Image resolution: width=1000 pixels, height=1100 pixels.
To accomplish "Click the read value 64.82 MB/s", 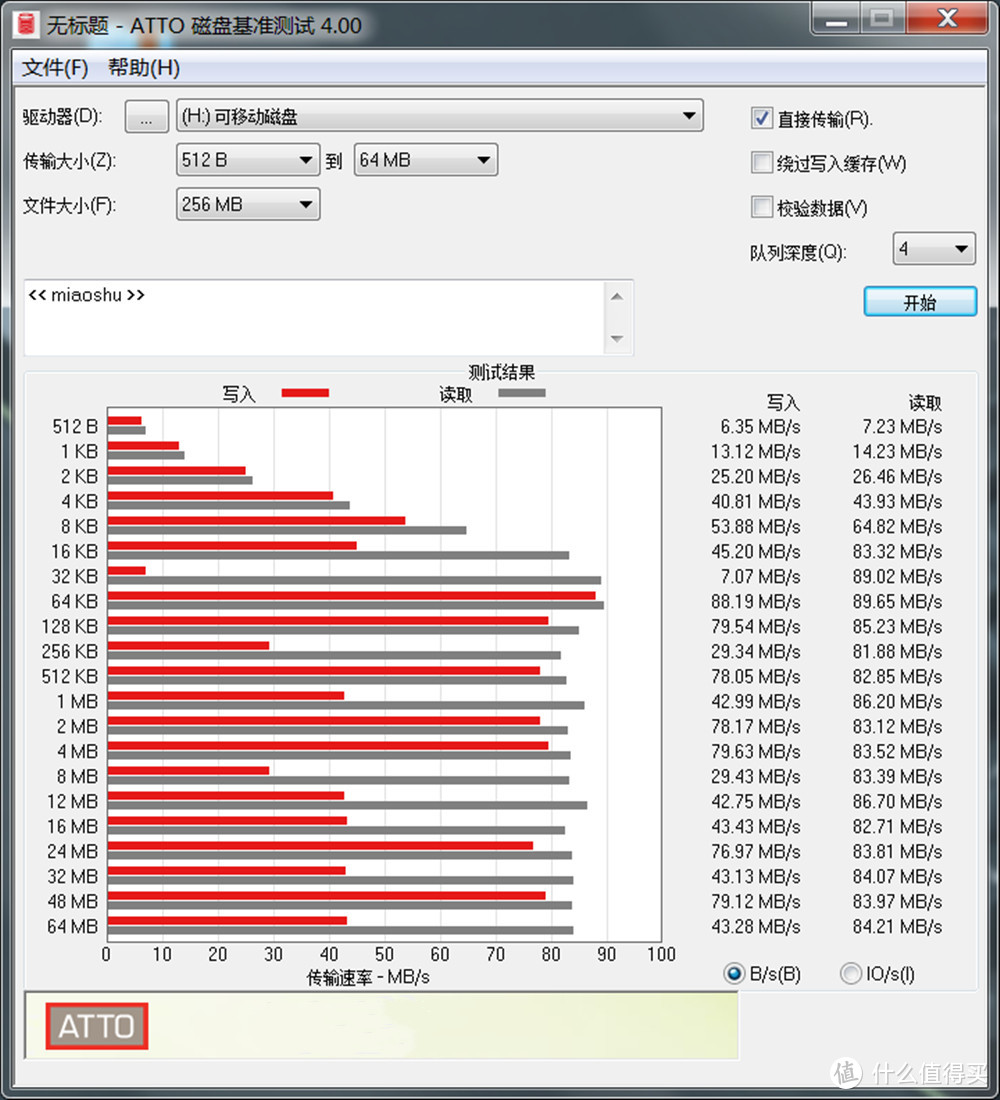I will point(898,527).
